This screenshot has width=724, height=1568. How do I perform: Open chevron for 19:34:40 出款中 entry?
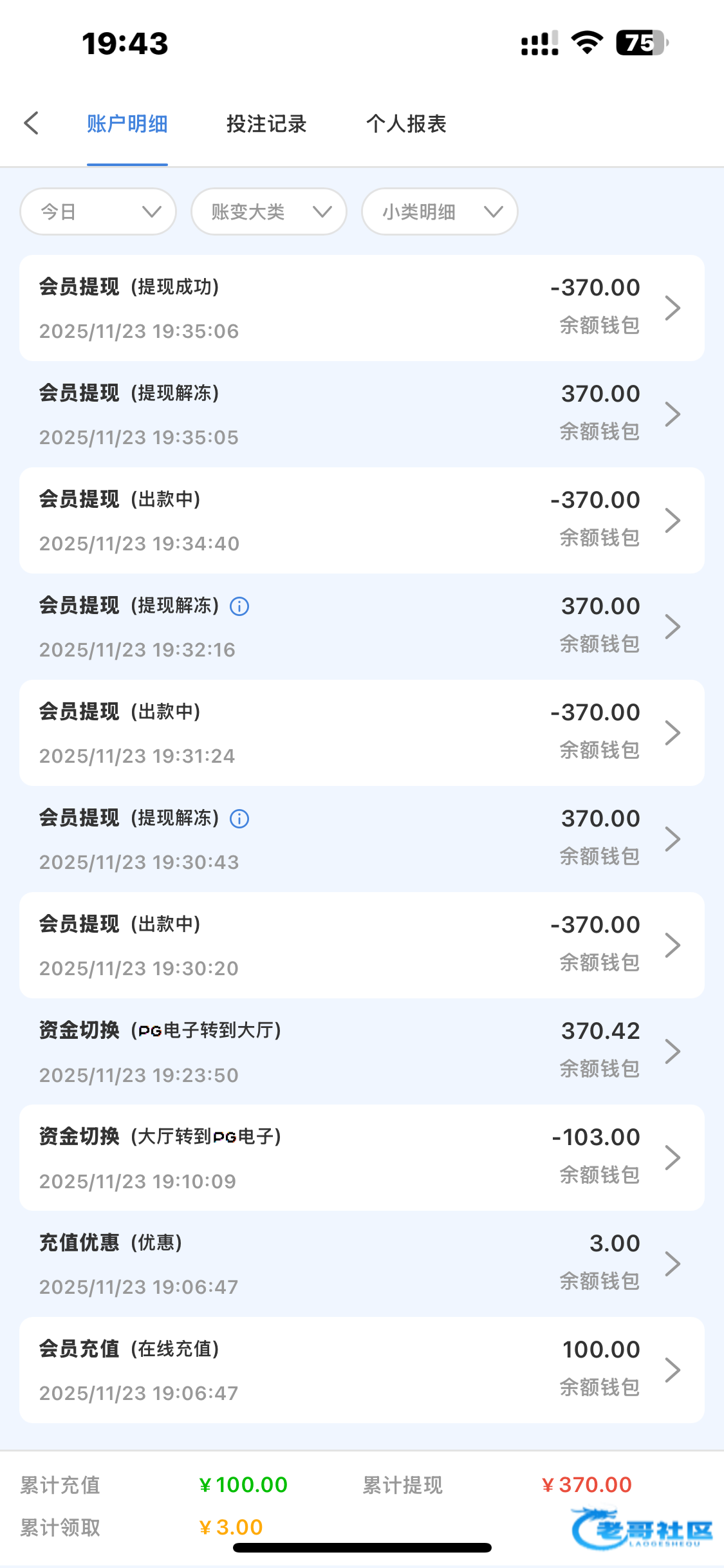click(673, 520)
